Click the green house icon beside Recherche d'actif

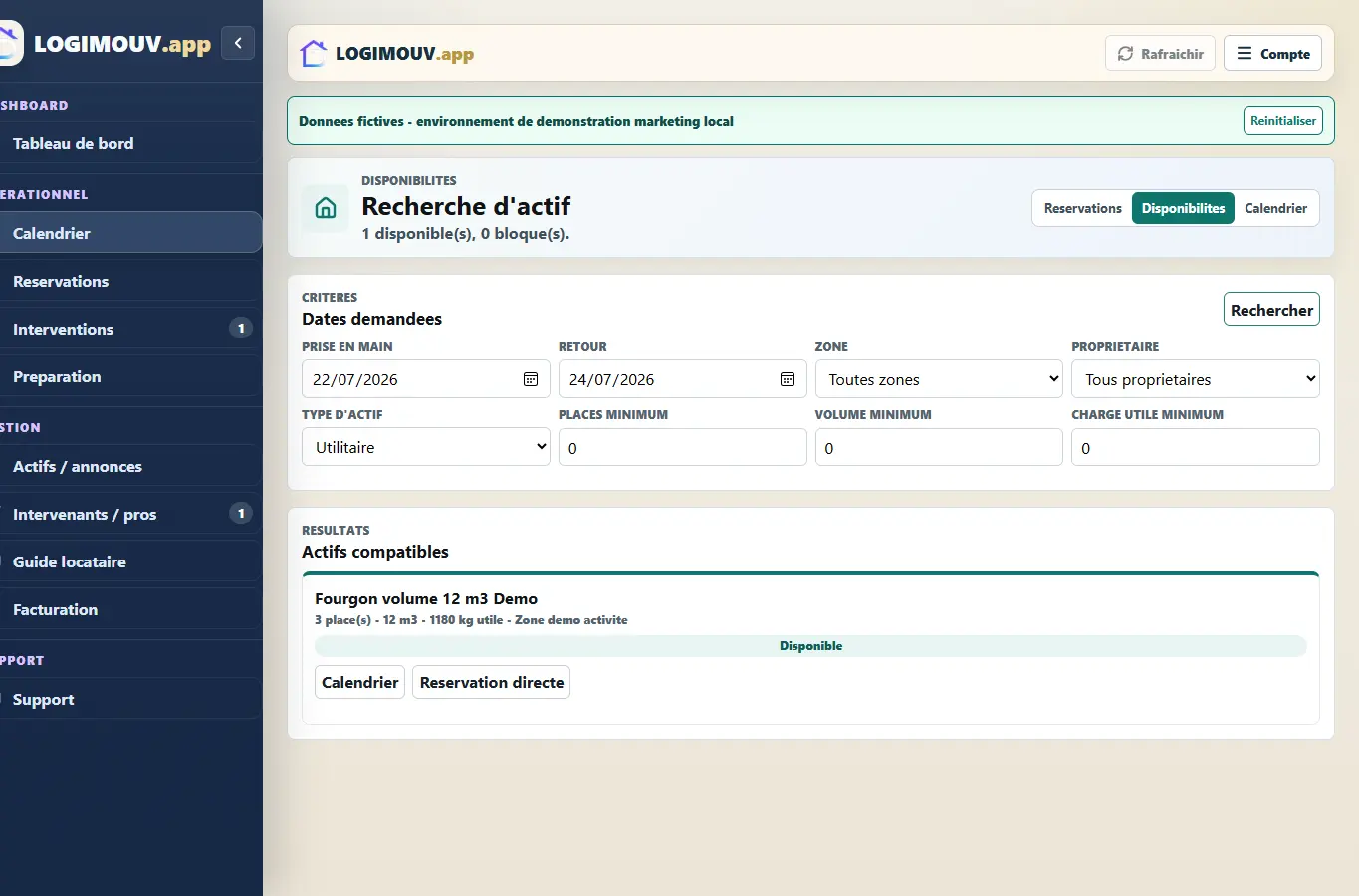click(326, 208)
